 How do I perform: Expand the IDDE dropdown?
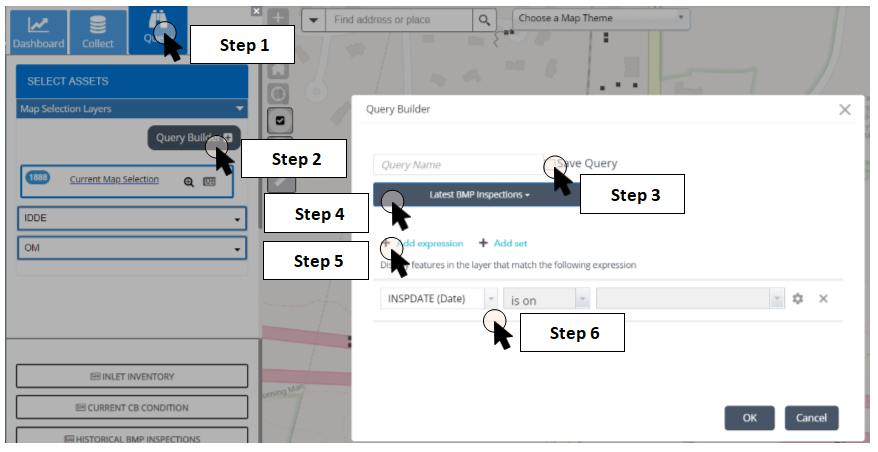point(132,219)
